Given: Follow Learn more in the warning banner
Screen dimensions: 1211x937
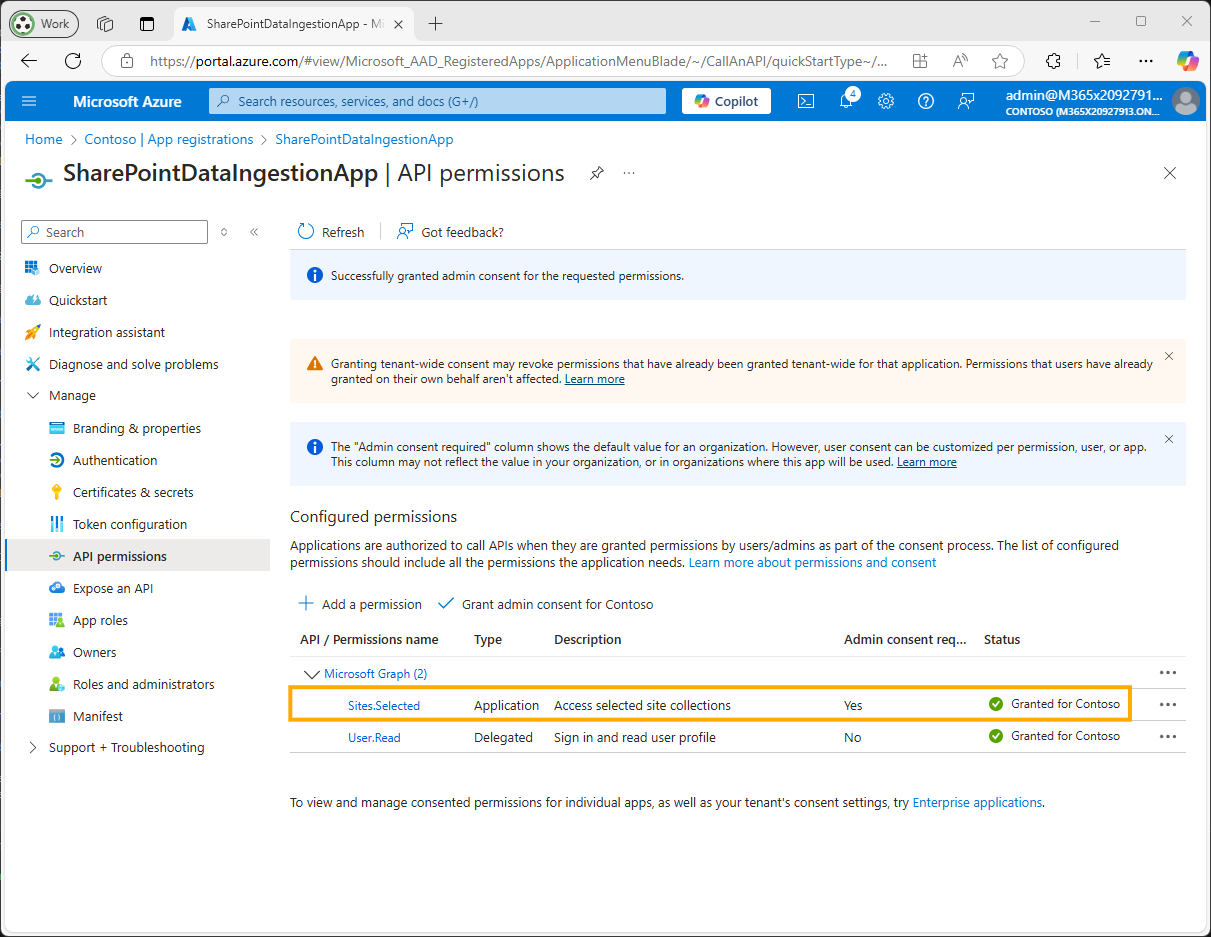Looking at the screenshot, I should pyautogui.click(x=595, y=379).
